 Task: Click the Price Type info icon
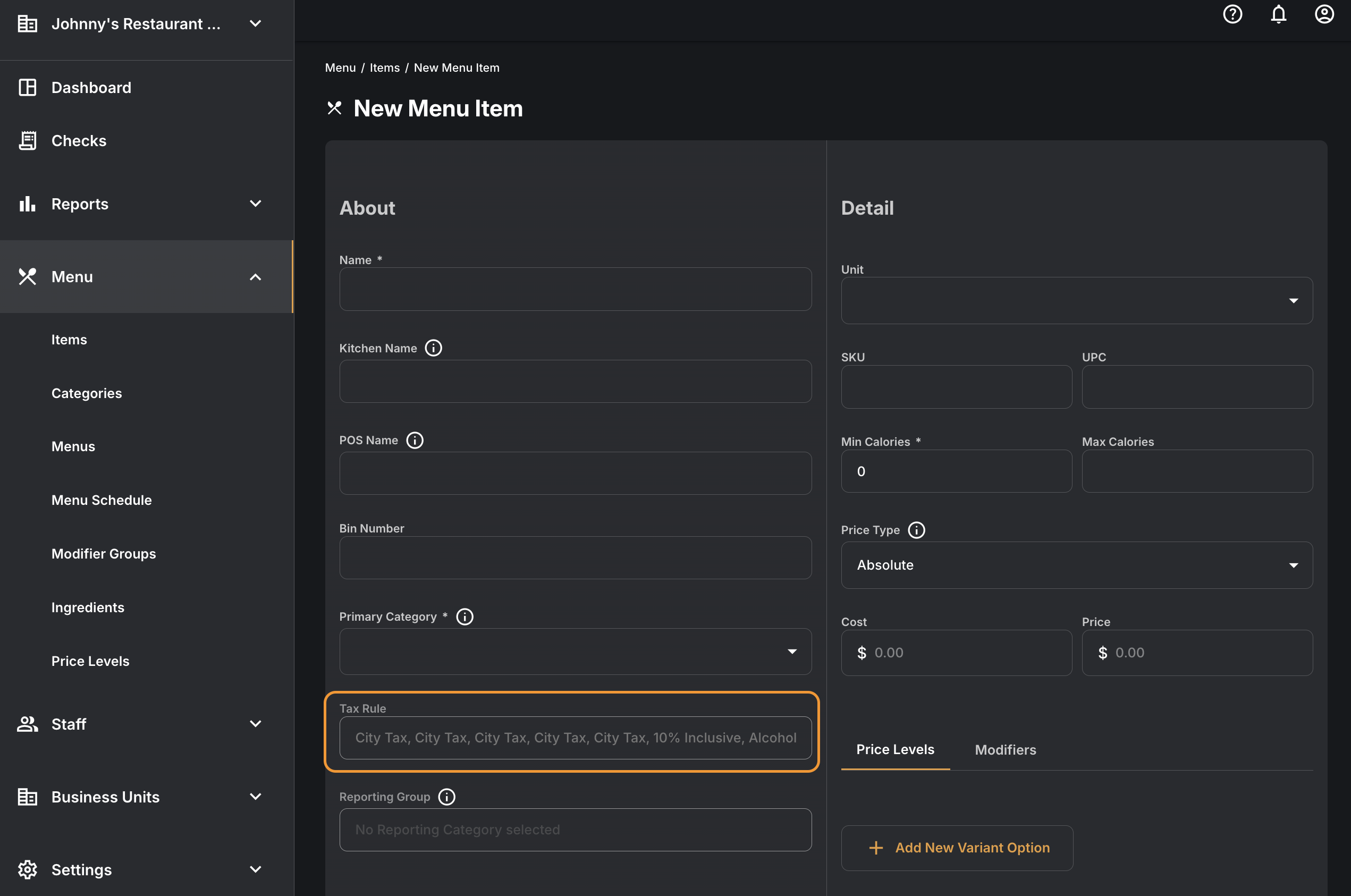coord(916,530)
